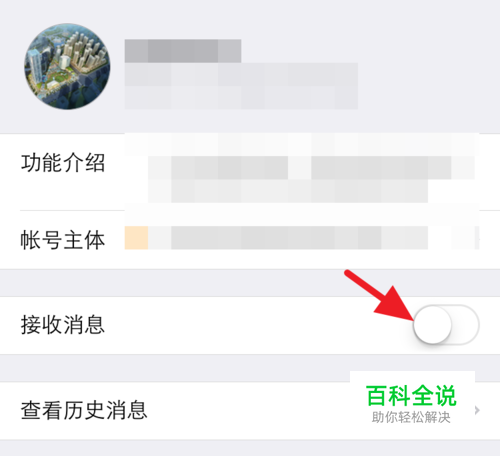The height and width of the screenshot is (456, 500).
Task: Select the 帐号主体 label text
Action: point(63,240)
